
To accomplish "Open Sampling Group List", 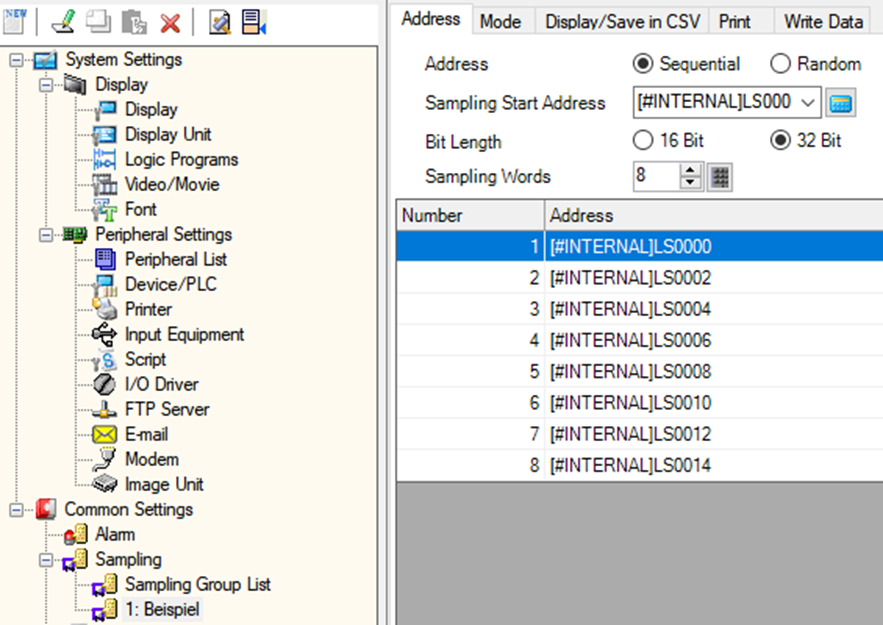I will [198, 584].
